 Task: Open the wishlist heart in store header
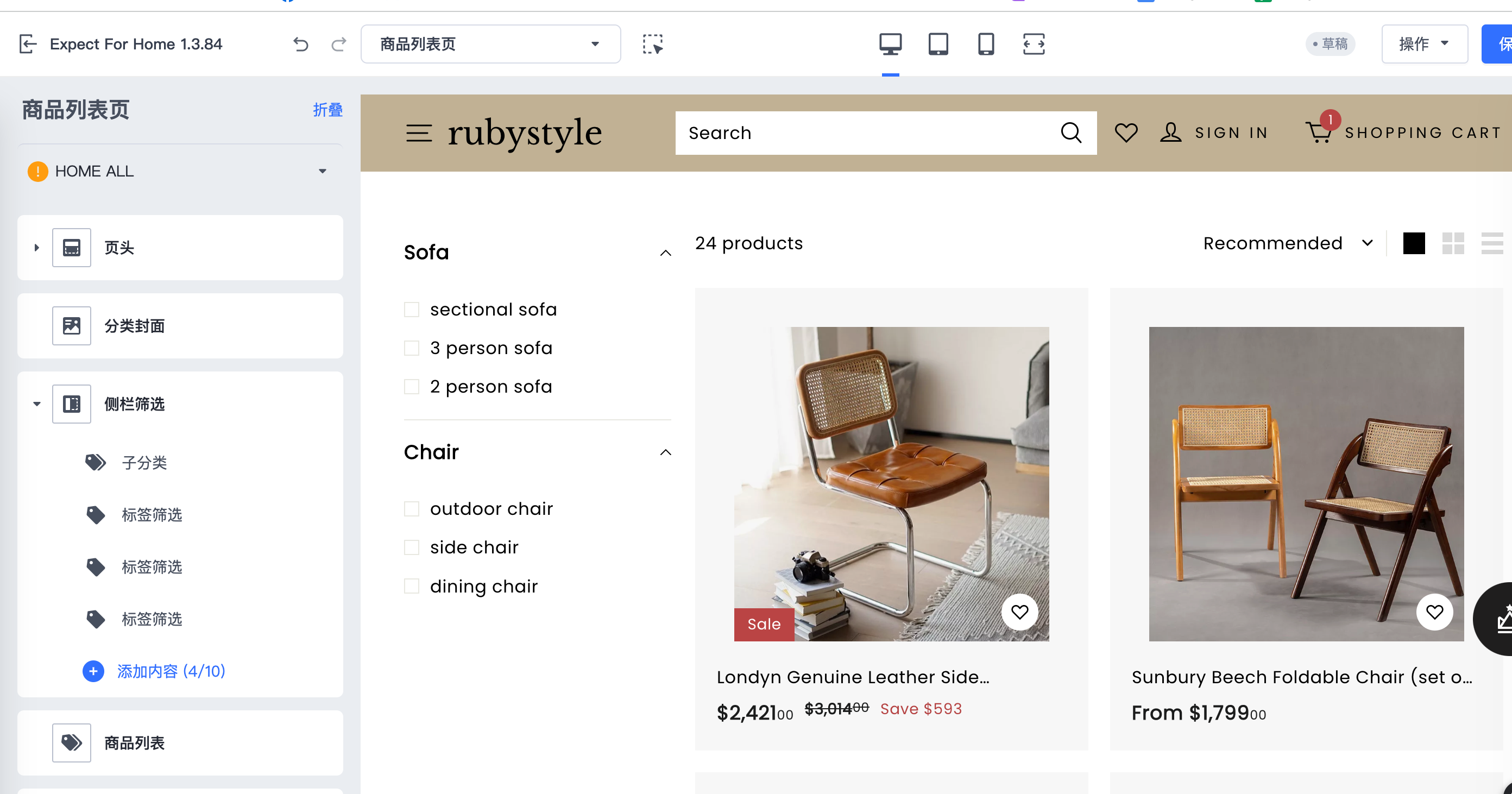point(1126,133)
